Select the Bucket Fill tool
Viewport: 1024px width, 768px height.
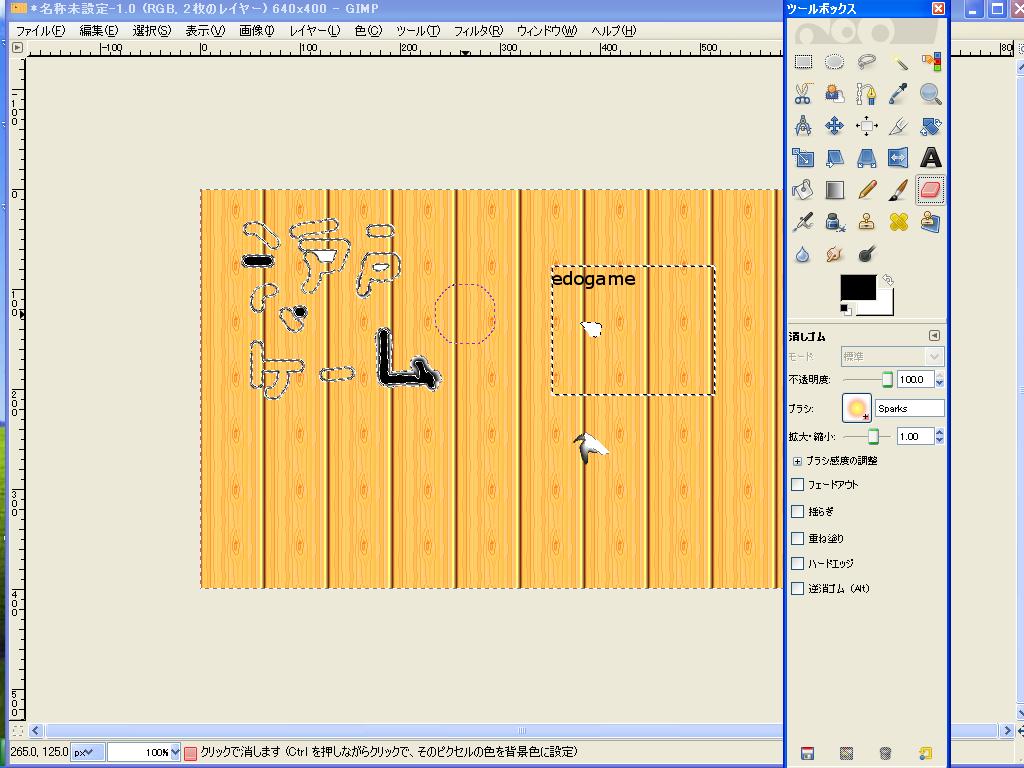coord(803,189)
